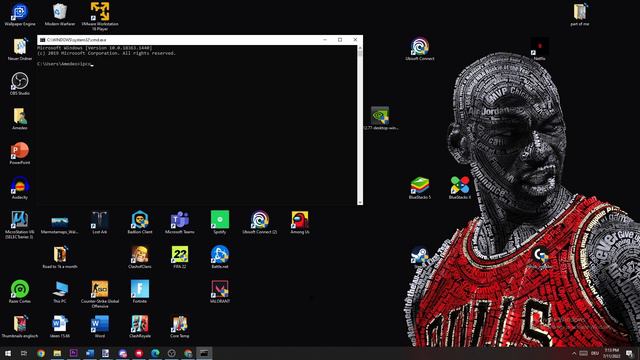
Task: Launch the Among Us shortcut
Action: click(300, 222)
